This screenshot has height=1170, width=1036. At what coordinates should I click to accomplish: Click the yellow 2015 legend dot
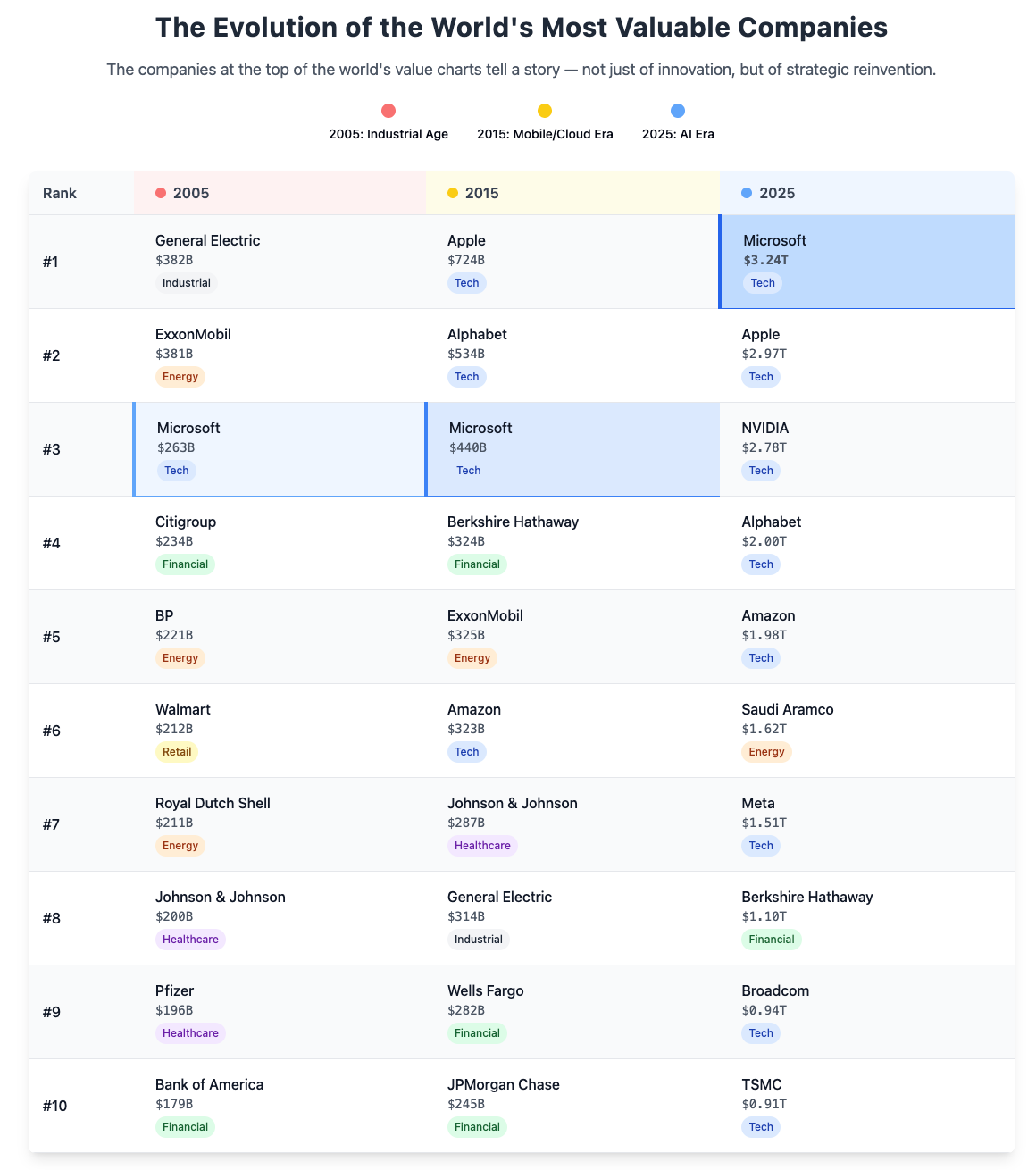pos(545,111)
